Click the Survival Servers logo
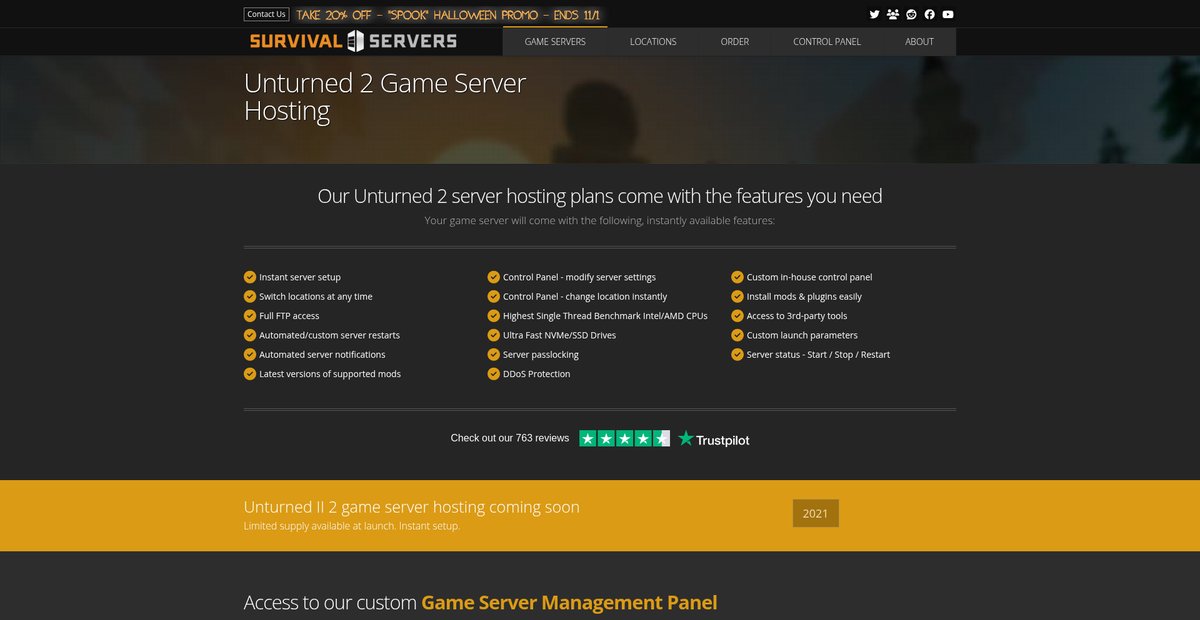1200x620 pixels. coord(353,41)
